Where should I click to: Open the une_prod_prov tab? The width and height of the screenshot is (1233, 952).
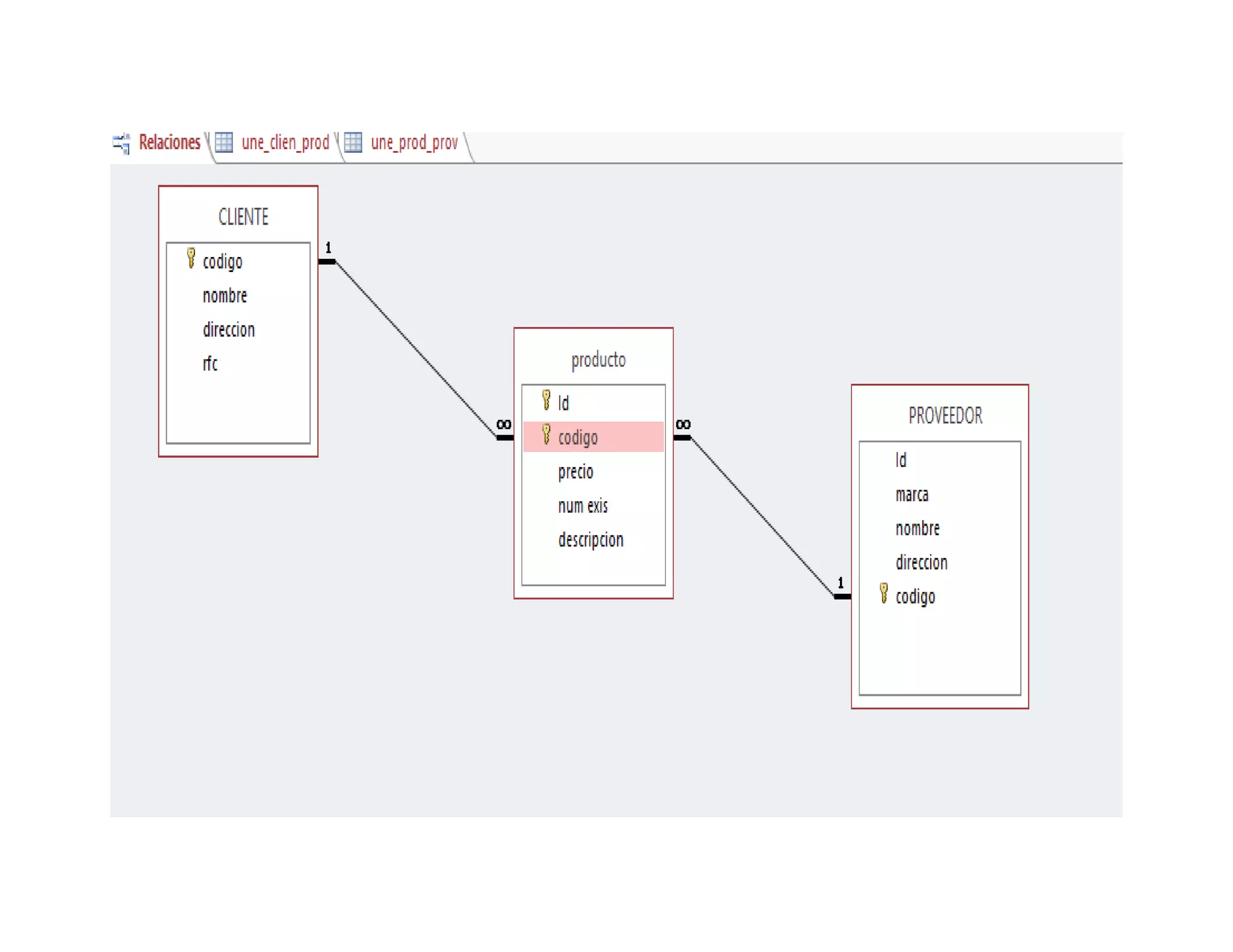click(x=414, y=143)
